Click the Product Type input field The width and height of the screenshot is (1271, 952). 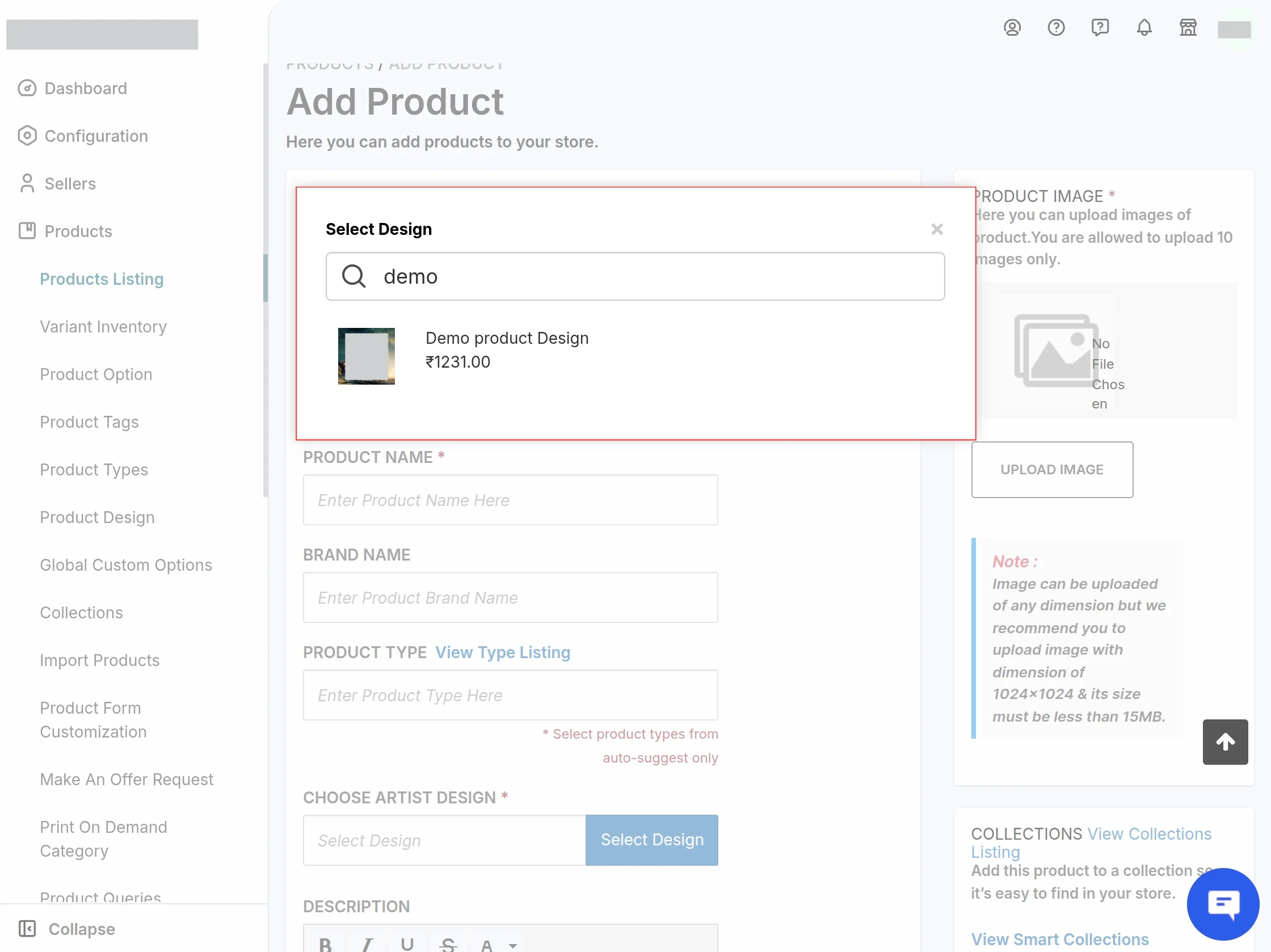[x=510, y=695]
